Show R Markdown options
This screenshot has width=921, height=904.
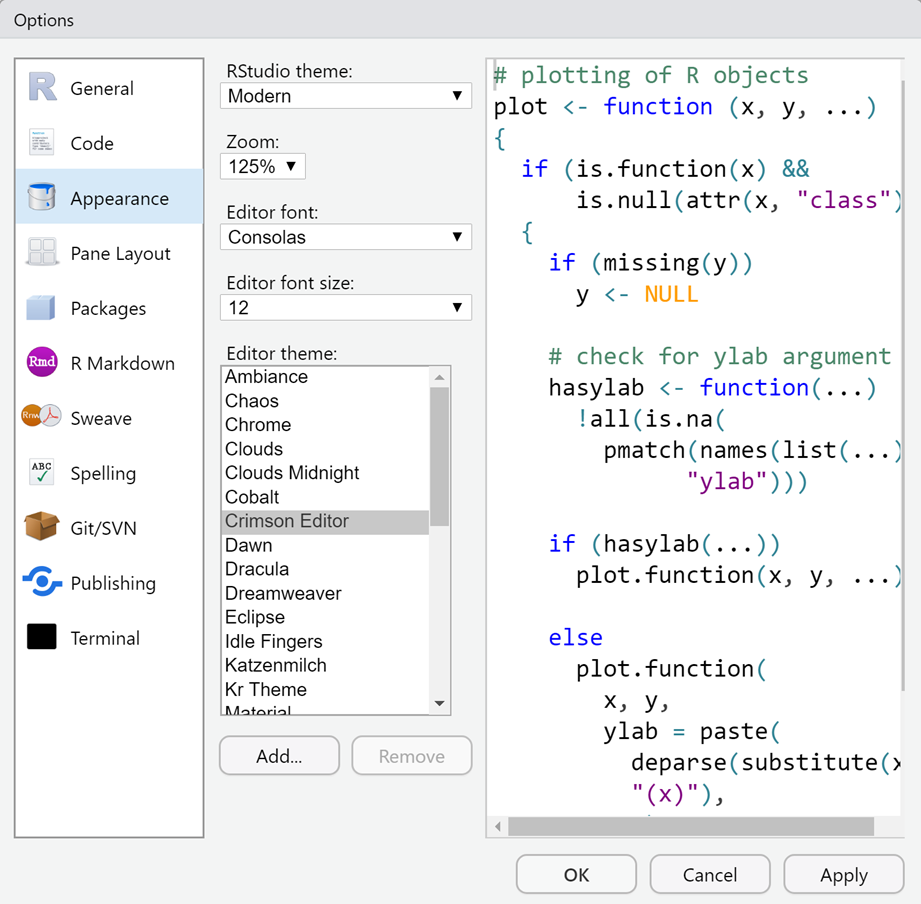[x=109, y=363]
